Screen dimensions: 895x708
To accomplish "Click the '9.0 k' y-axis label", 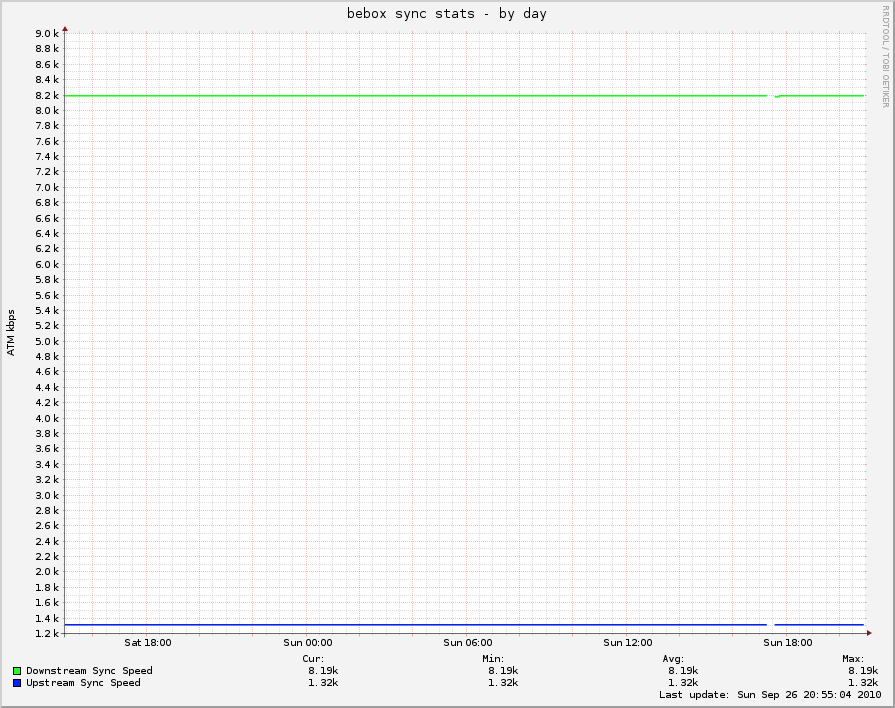I will click(x=47, y=34).
